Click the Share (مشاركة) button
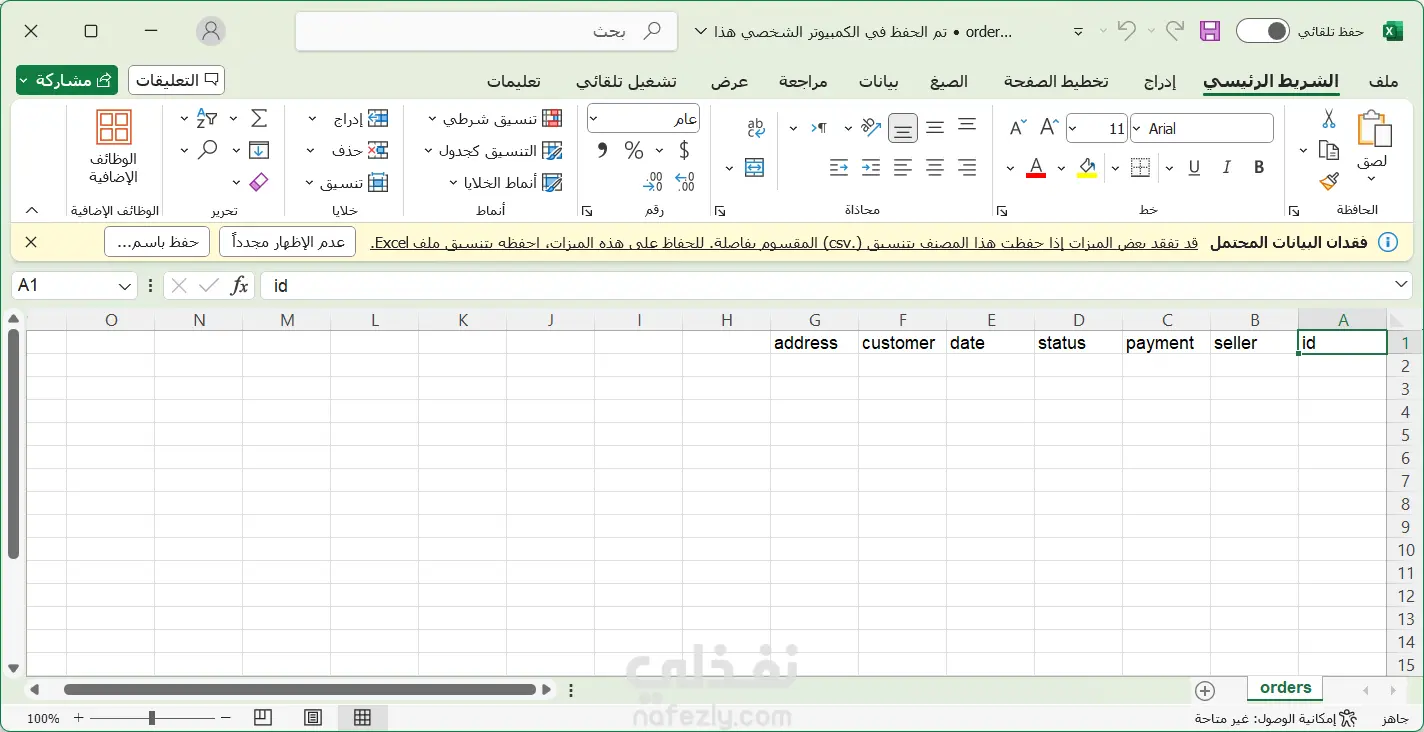 [67, 80]
